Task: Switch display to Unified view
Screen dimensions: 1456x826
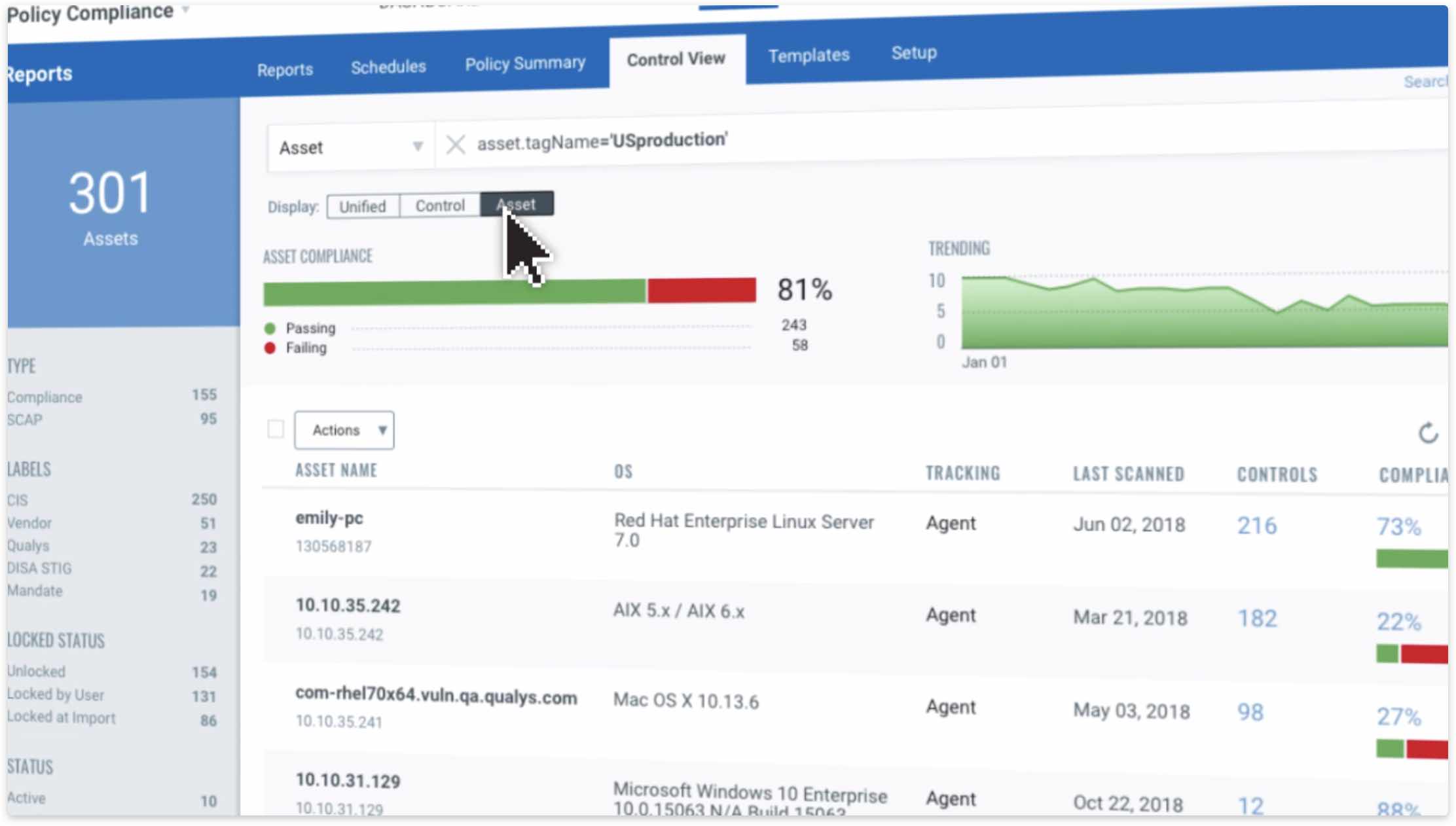Action: (x=363, y=207)
